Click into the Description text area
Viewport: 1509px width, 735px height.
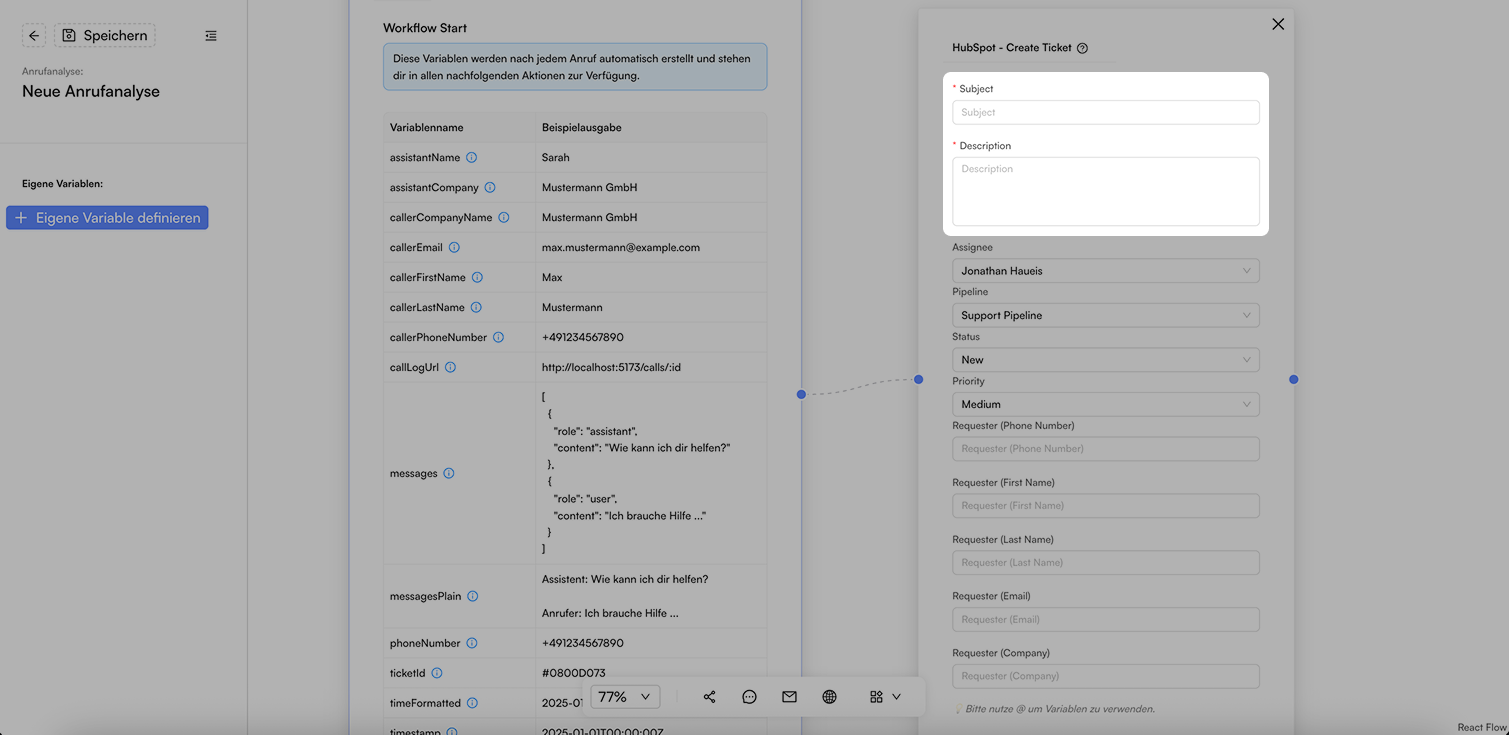pos(1106,191)
